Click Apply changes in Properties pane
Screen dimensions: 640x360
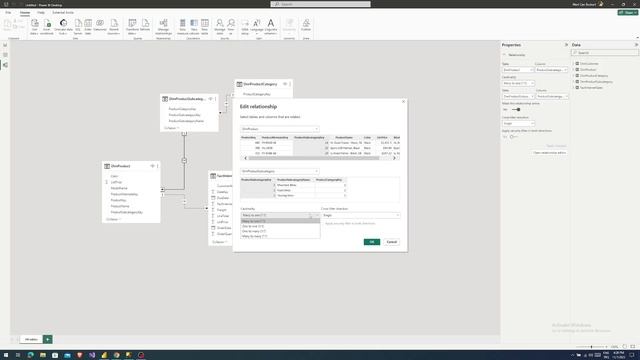(x=556, y=146)
